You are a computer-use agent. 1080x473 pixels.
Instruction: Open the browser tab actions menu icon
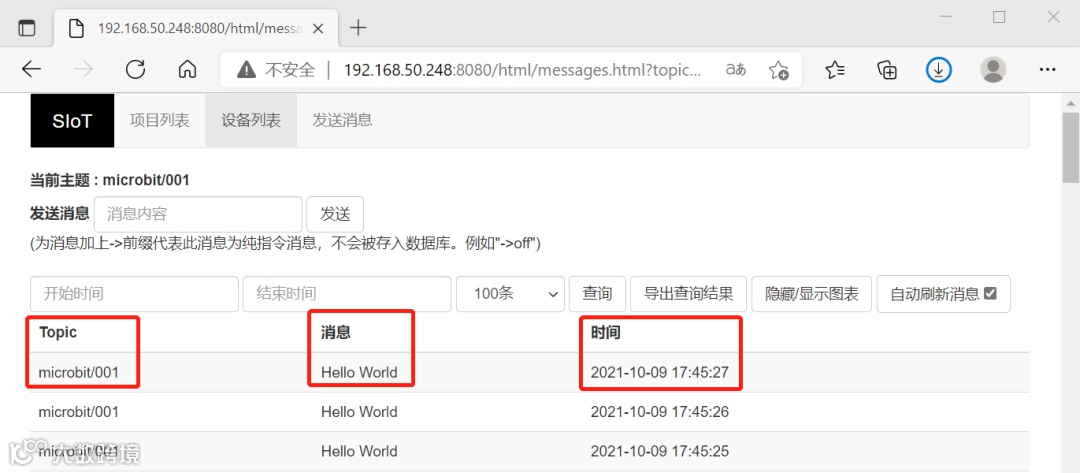26,28
